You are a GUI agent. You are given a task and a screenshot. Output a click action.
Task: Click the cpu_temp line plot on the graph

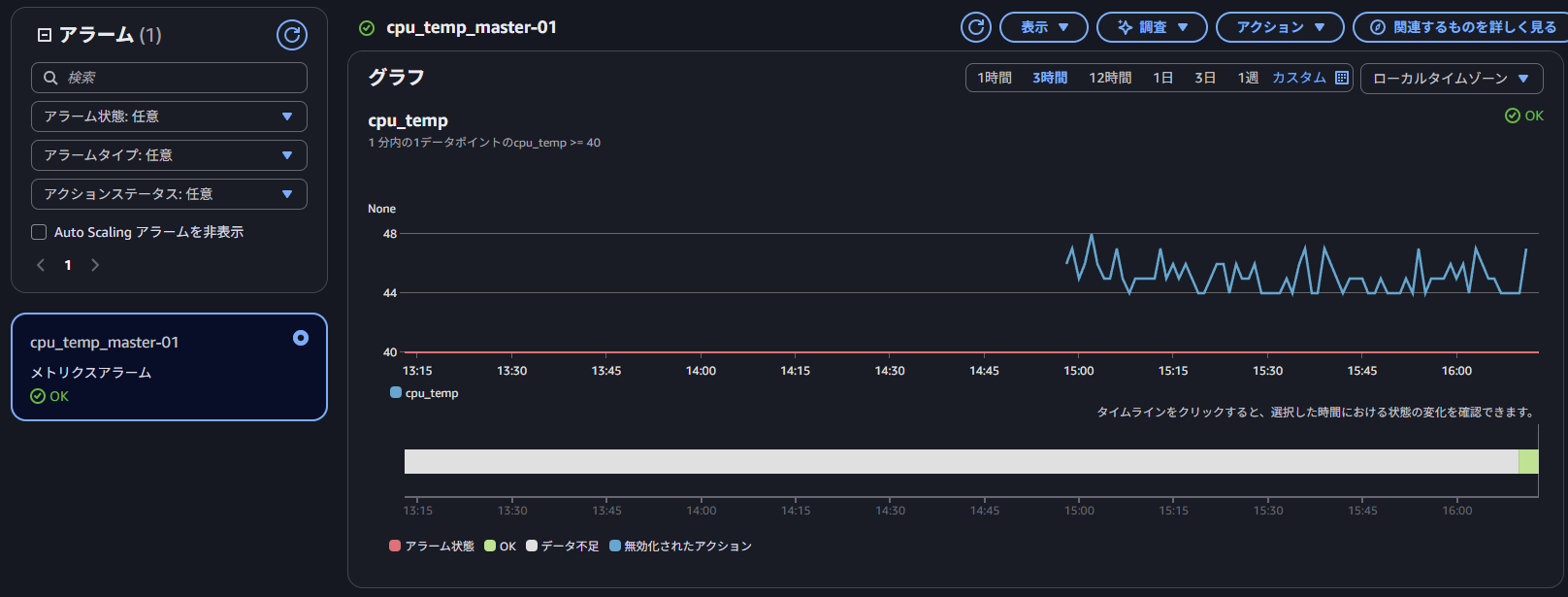pos(1296,265)
